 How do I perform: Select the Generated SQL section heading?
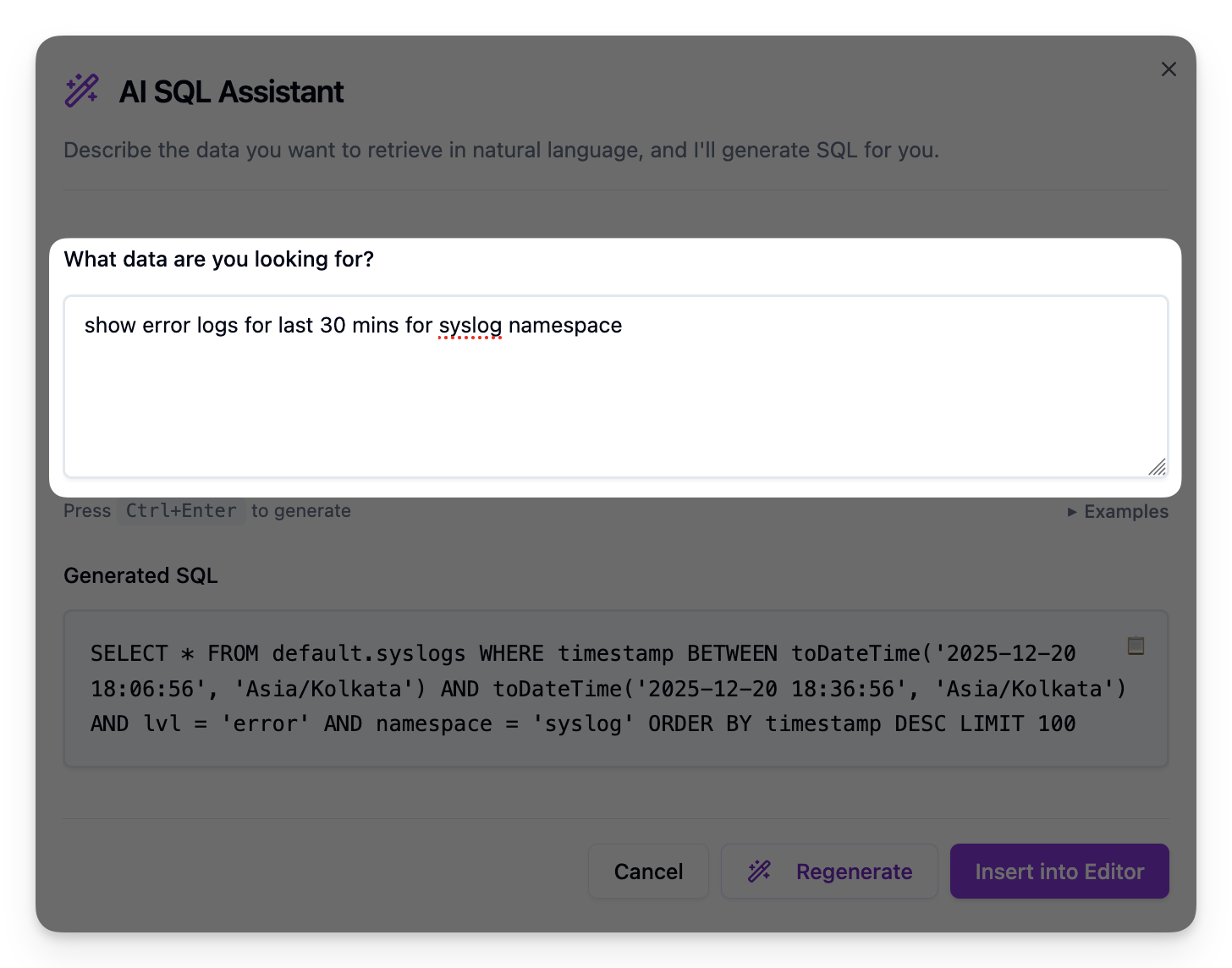tap(140, 575)
